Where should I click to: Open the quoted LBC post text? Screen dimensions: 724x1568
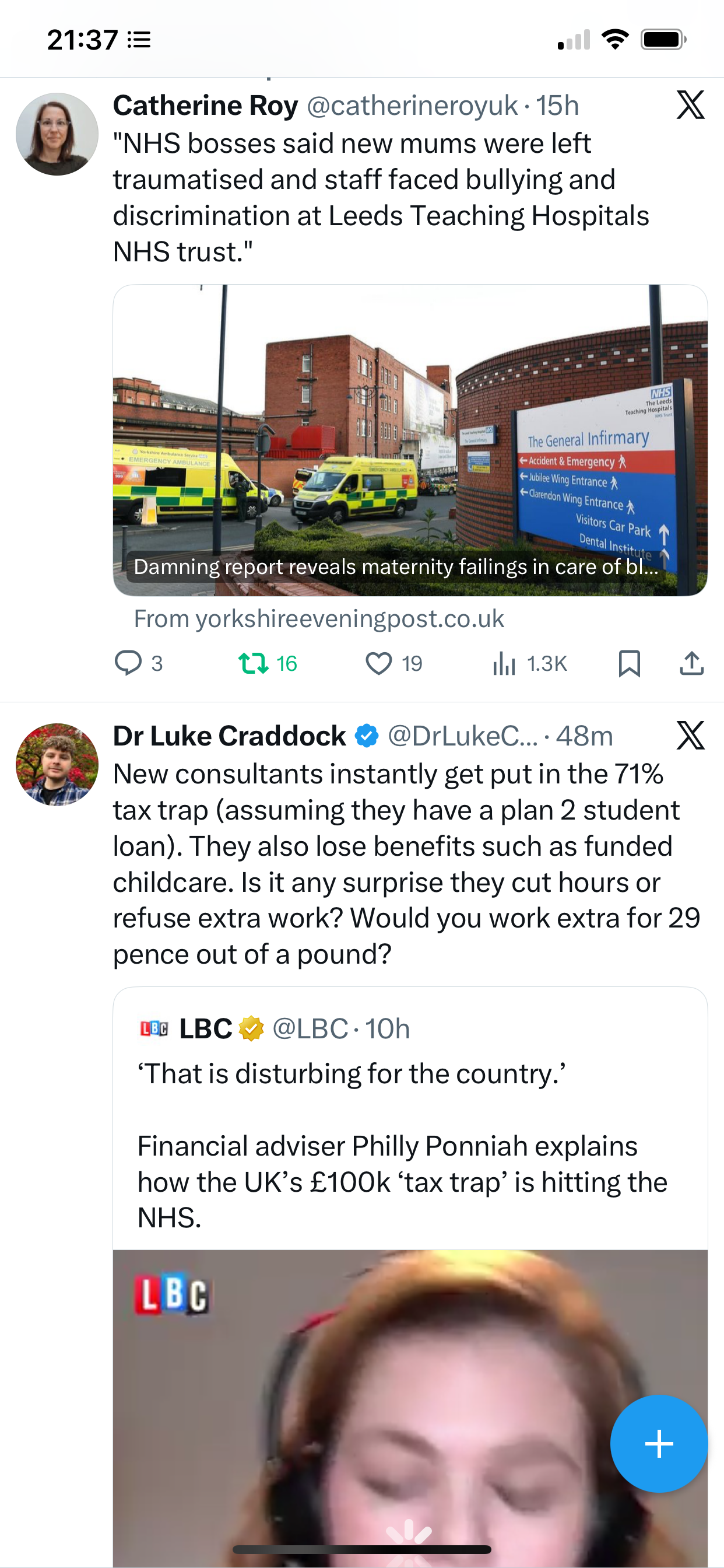[402, 1146]
